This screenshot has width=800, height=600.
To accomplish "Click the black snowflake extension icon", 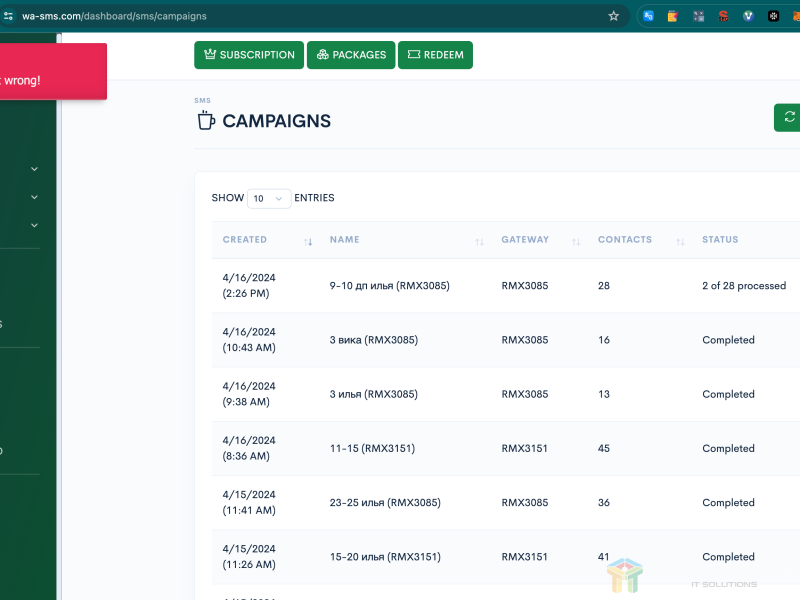I will coord(773,16).
